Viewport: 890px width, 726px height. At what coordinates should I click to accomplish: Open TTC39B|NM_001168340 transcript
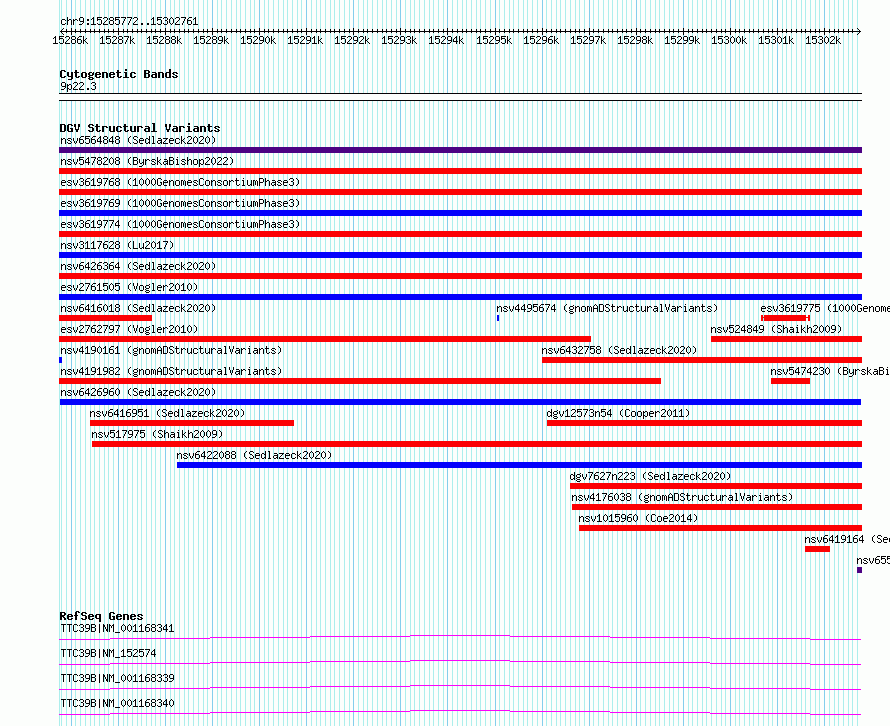[117, 703]
